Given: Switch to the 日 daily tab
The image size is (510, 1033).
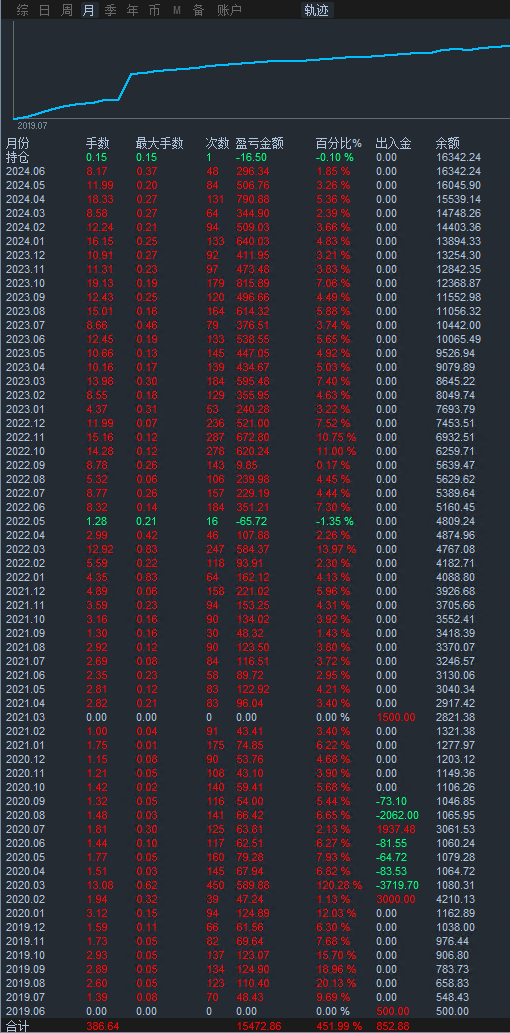Looking at the screenshot, I should 44,10.
